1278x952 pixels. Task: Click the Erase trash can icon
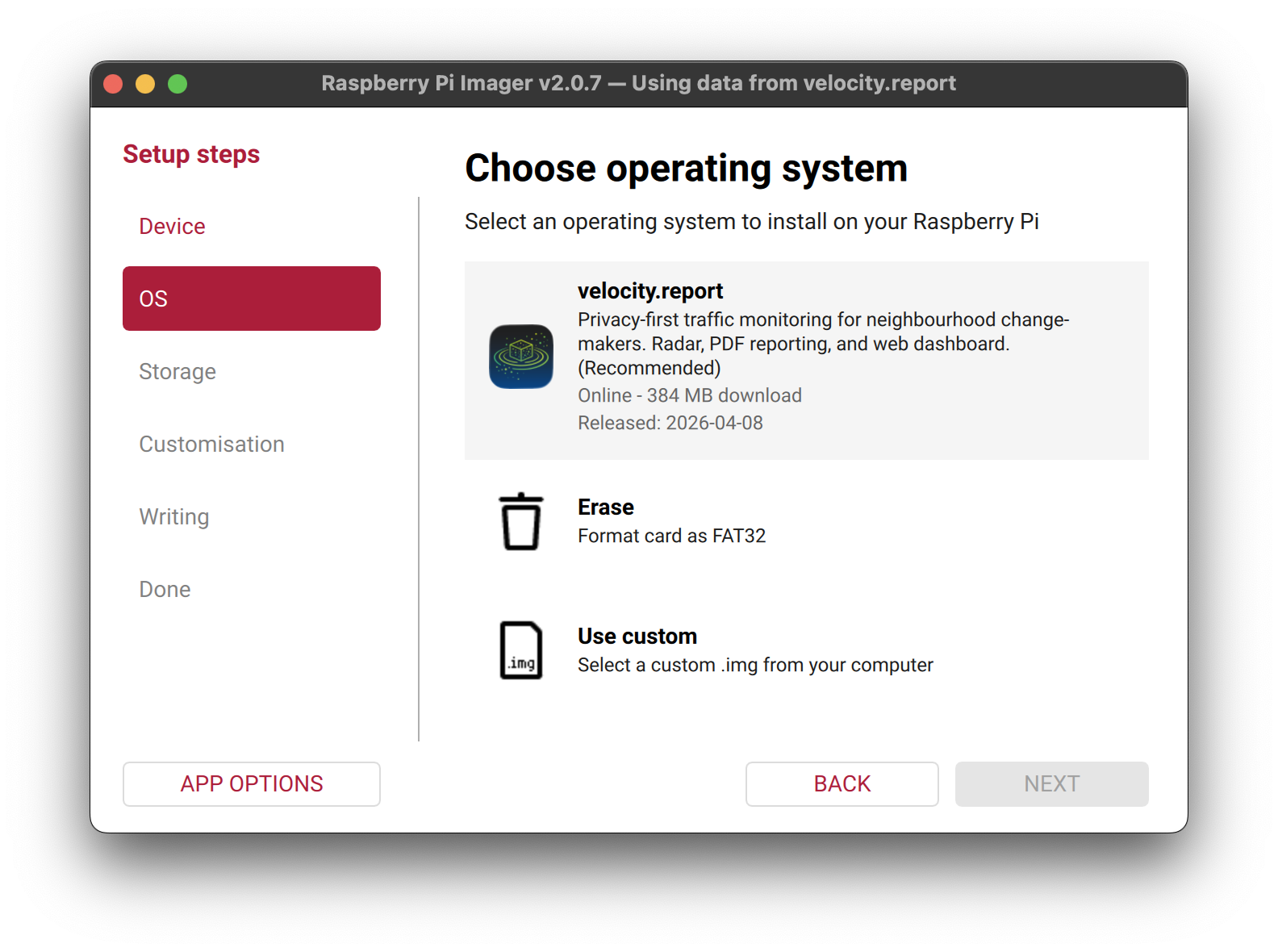tap(520, 522)
